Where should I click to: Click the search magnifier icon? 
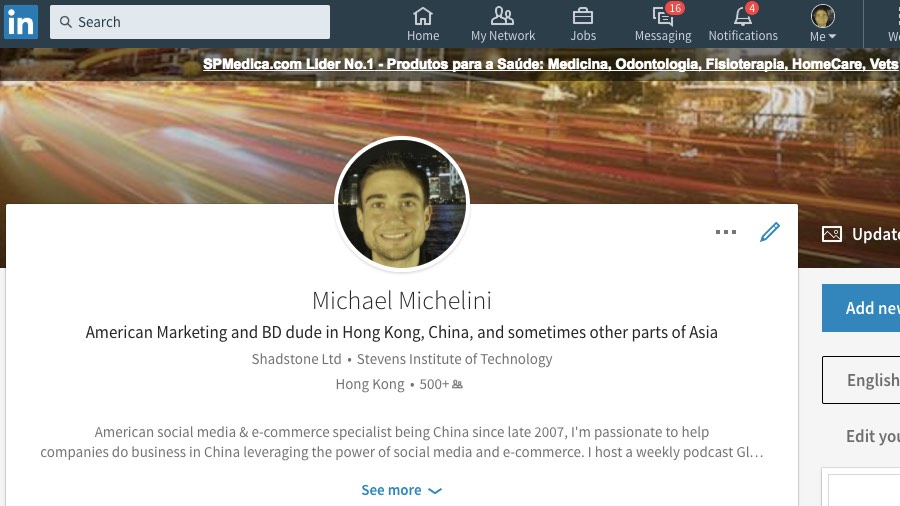(x=66, y=22)
